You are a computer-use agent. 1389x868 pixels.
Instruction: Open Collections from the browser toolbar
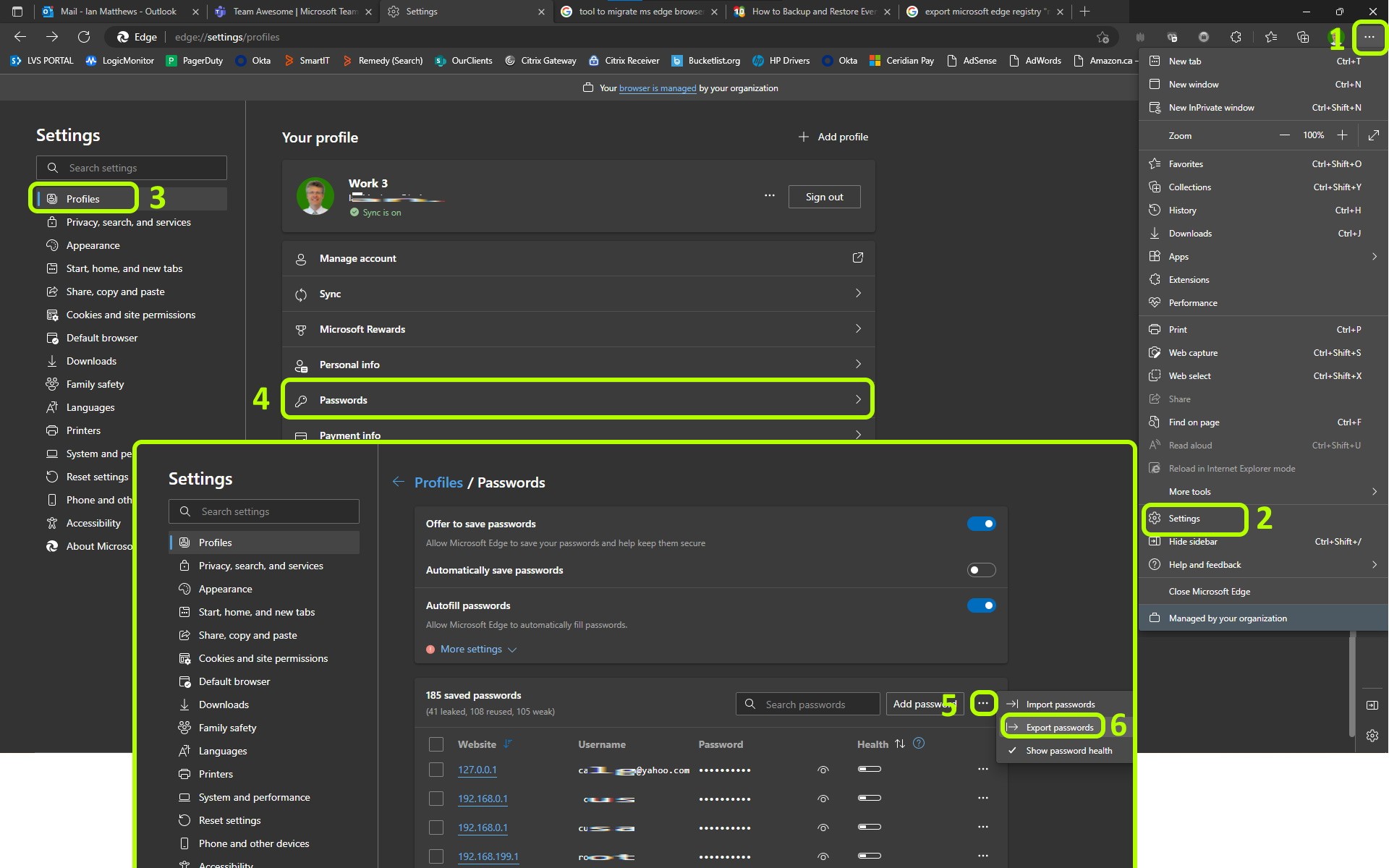(1303, 37)
